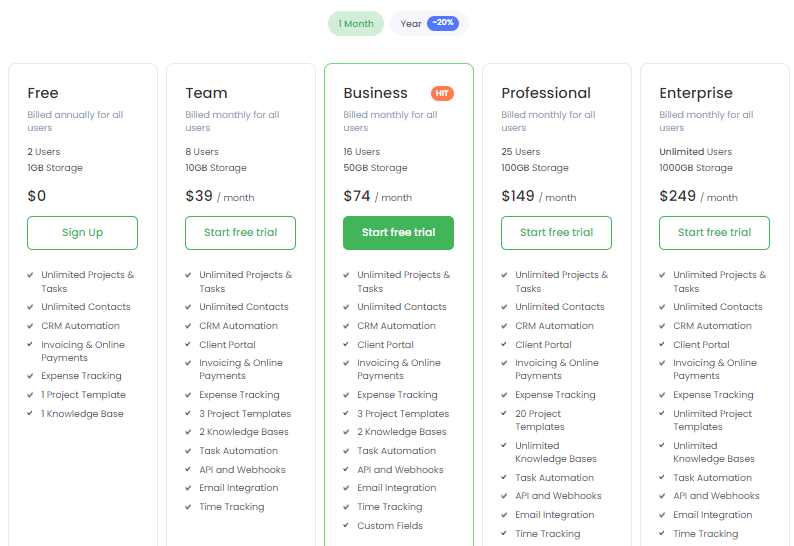
Task: Start free trial for Team plan
Action: pyautogui.click(x=240, y=233)
